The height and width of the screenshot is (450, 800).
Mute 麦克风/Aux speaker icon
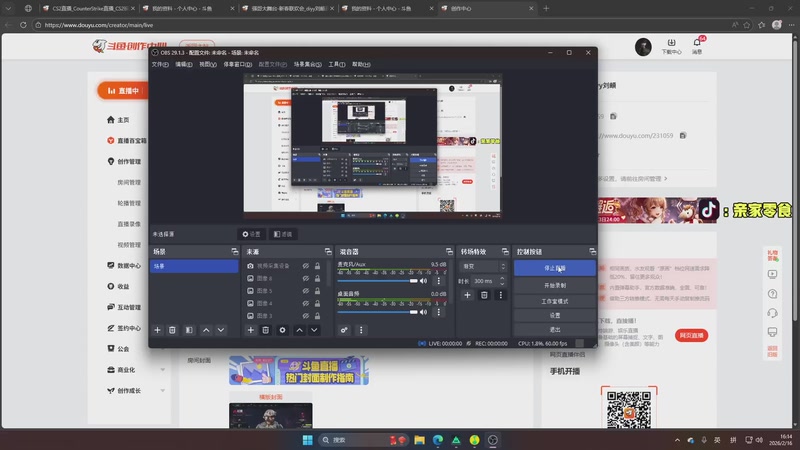tap(423, 281)
